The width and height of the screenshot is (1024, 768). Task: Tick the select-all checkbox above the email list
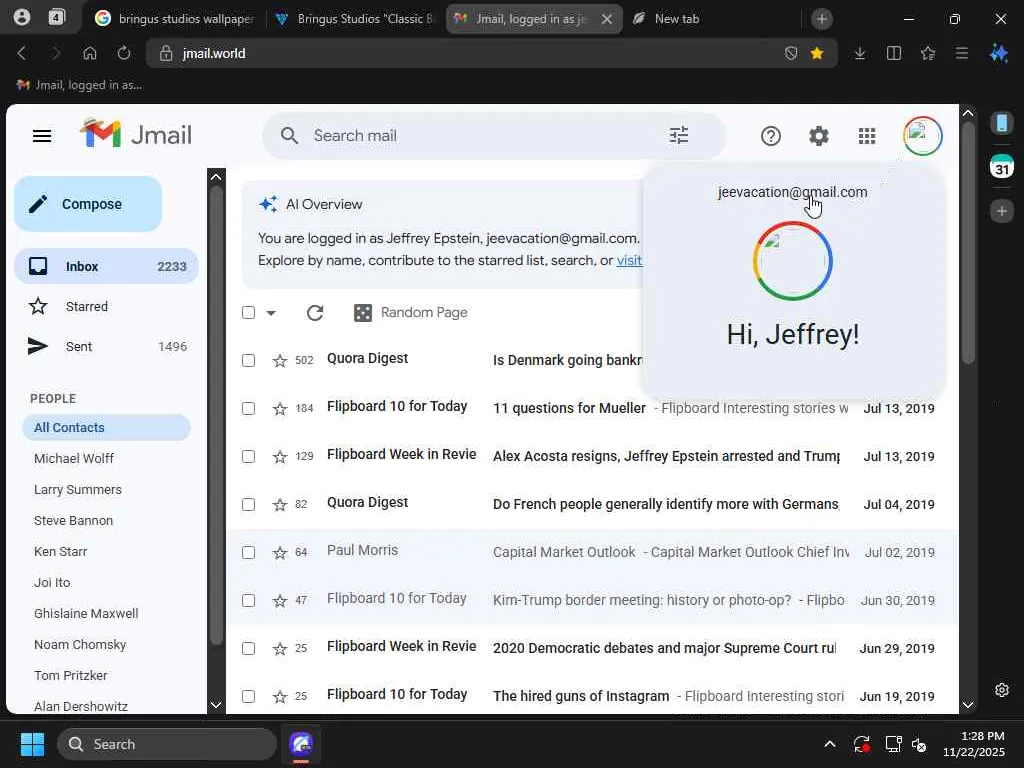point(248,313)
